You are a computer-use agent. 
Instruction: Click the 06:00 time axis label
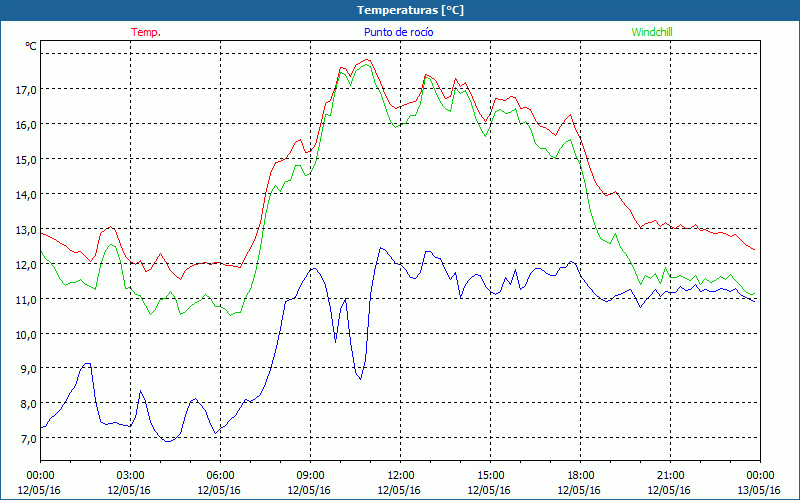pyautogui.click(x=220, y=476)
